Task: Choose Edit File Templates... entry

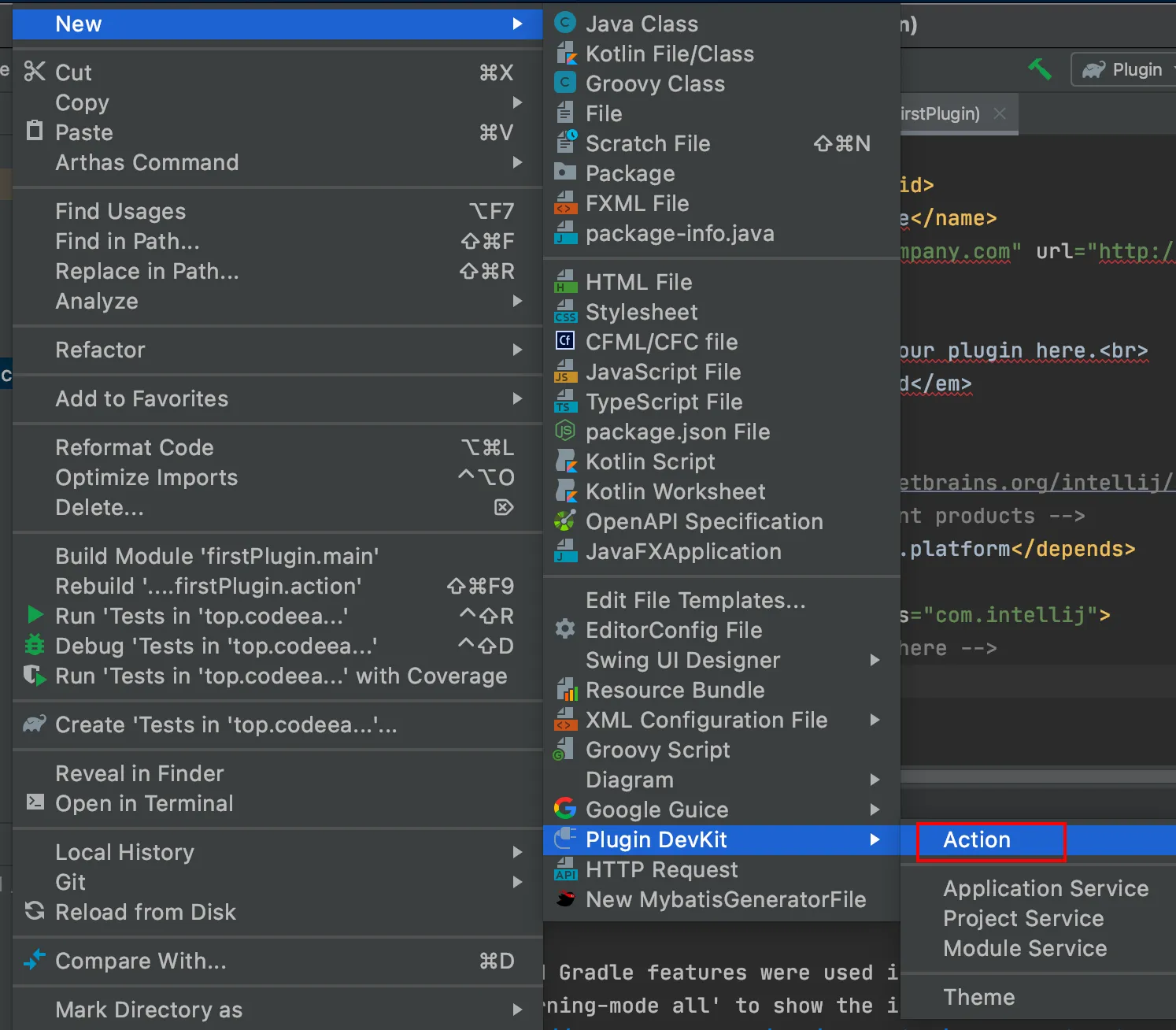Action: pyautogui.click(x=722, y=600)
